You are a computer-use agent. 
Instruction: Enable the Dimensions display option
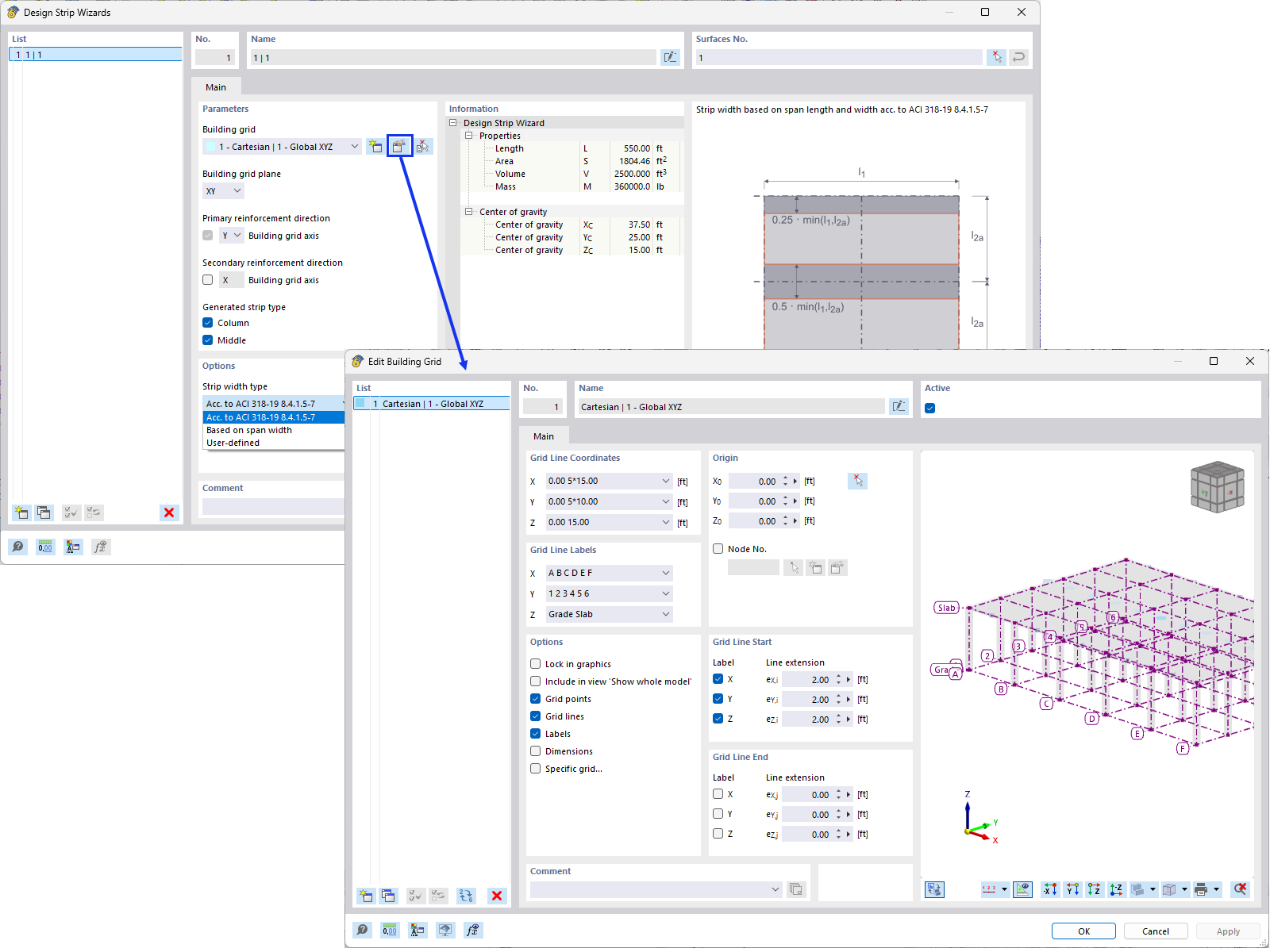pos(536,751)
